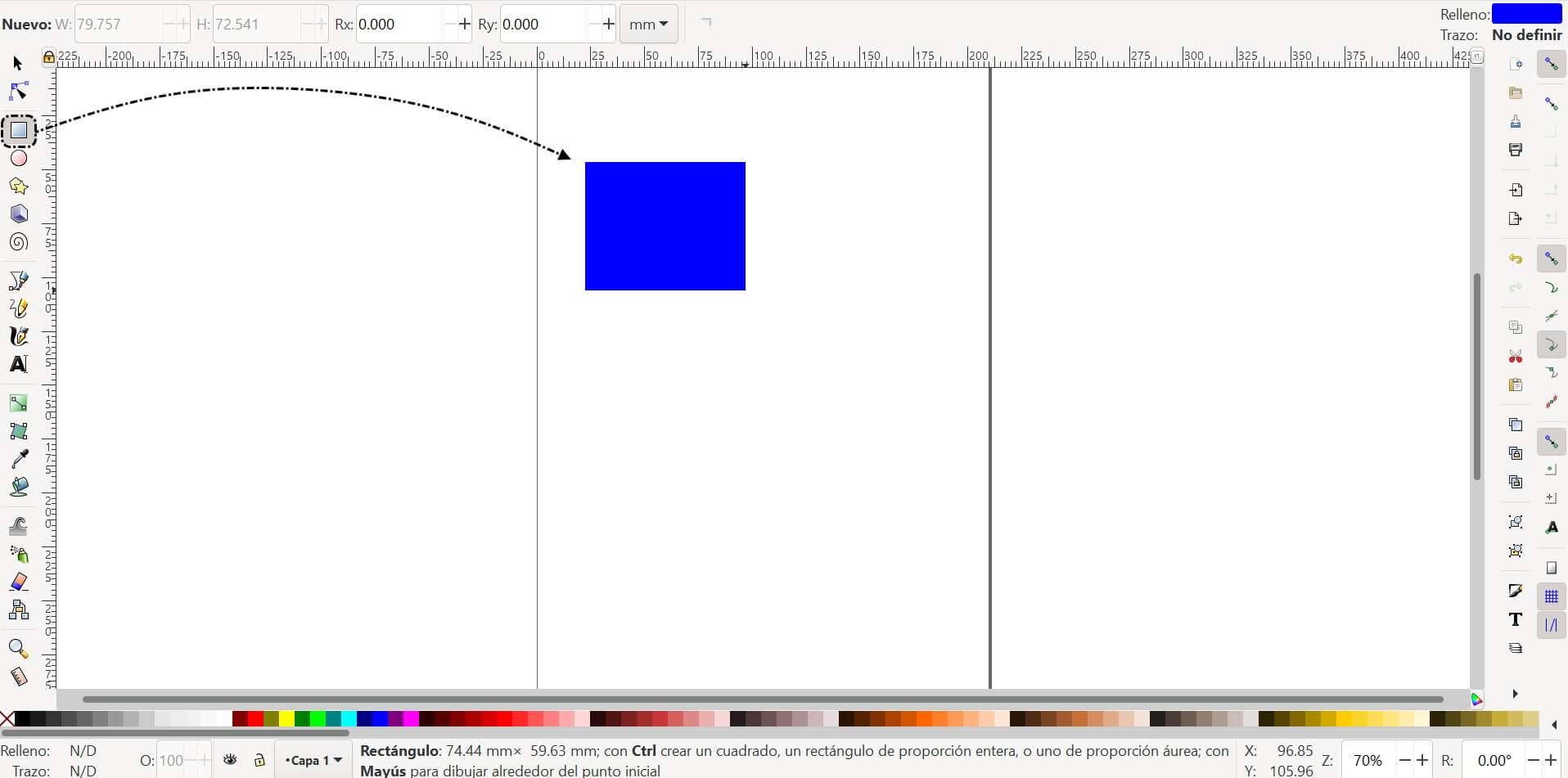Select the 3D box tool
Screen dimensions: 1568x778
(x=18, y=214)
